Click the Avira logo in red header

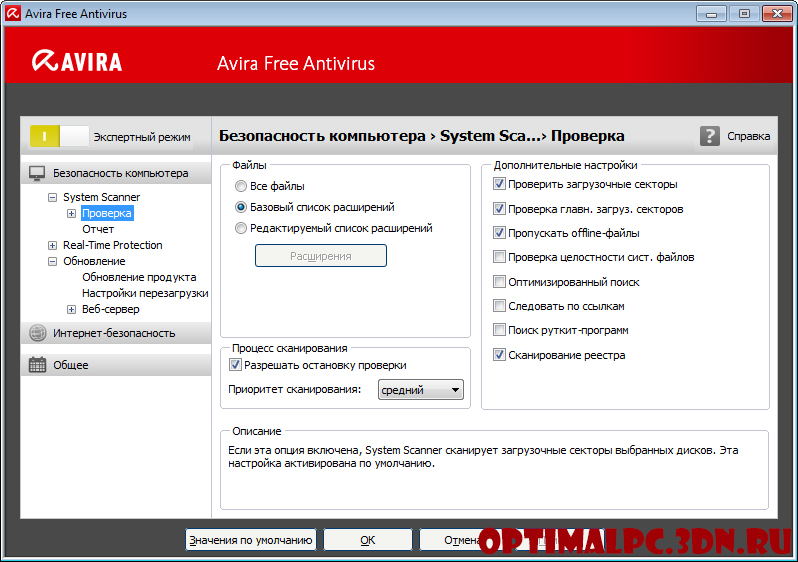(x=76, y=61)
